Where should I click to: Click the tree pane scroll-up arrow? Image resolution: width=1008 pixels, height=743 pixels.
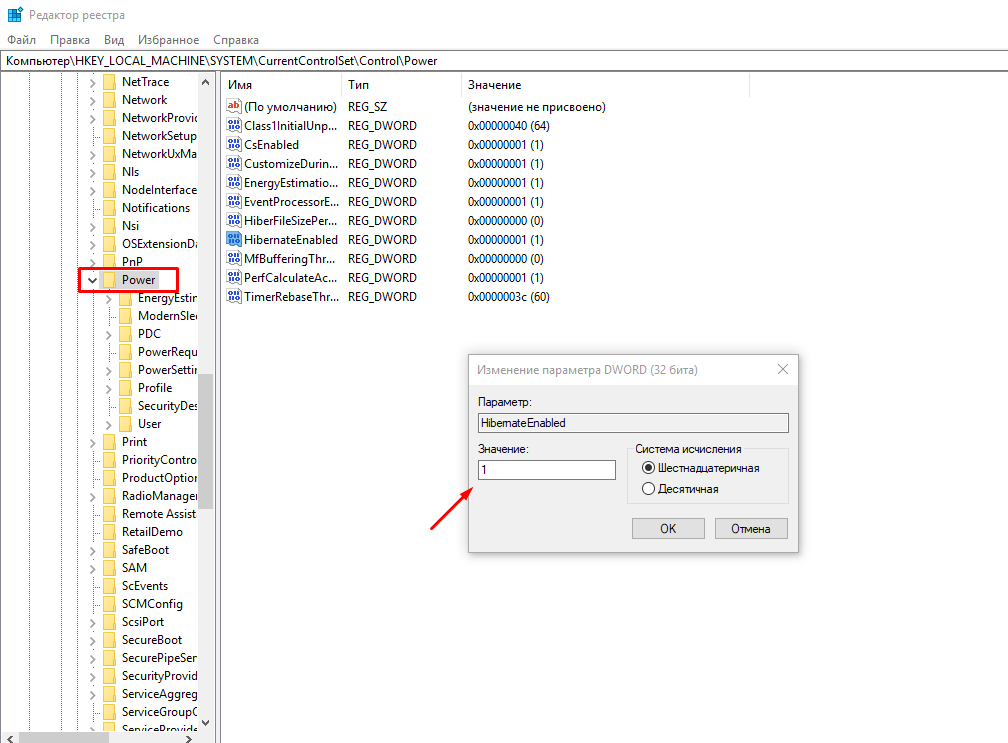(x=205, y=82)
